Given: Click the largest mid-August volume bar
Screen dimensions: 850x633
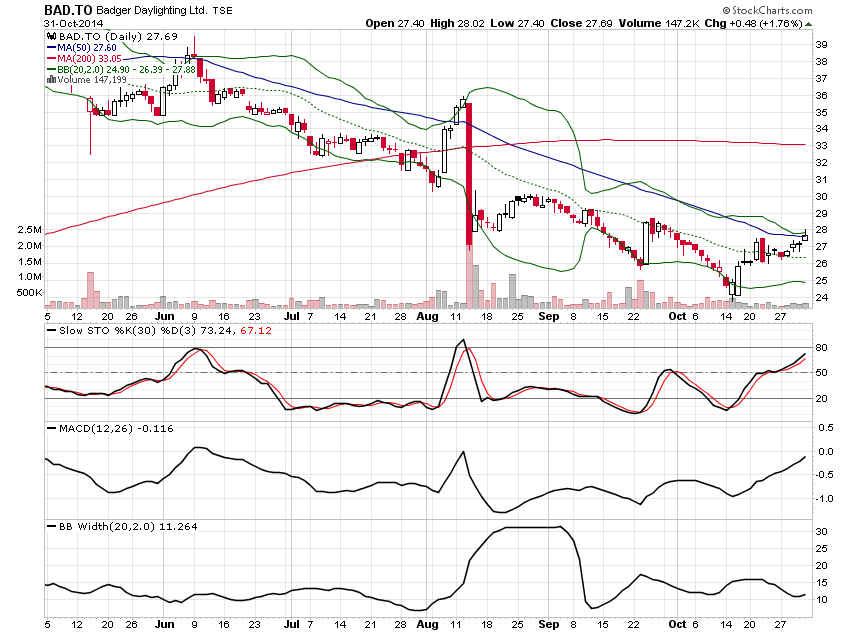Looking at the screenshot, I should pyautogui.click(x=469, y=274).
